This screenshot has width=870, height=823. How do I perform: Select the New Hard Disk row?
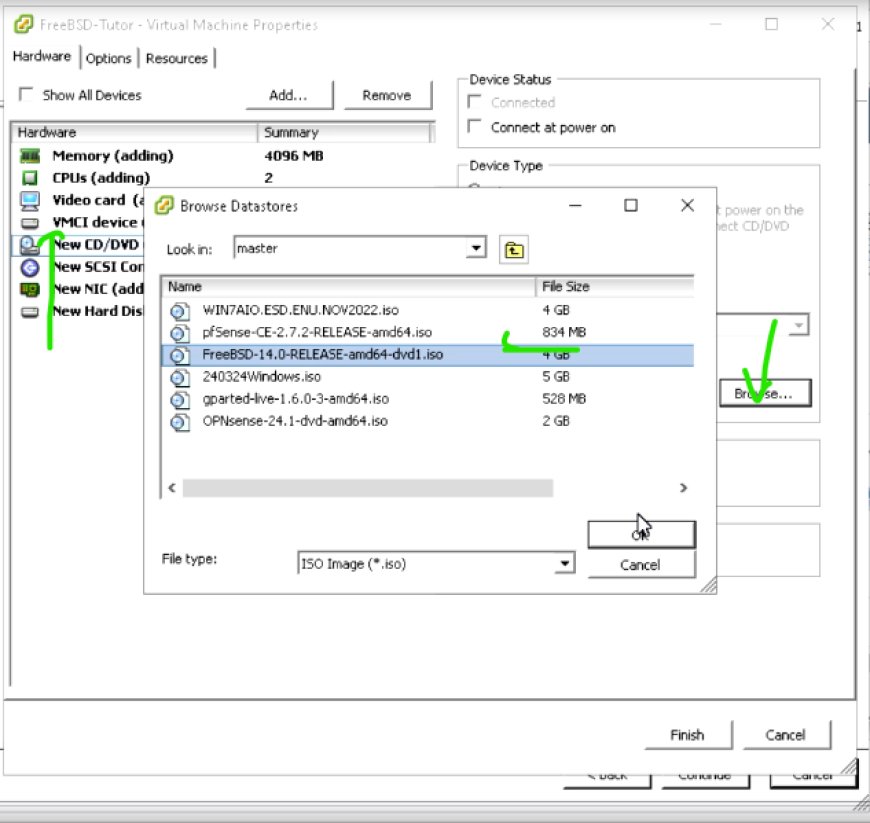[x=78, y=311]
